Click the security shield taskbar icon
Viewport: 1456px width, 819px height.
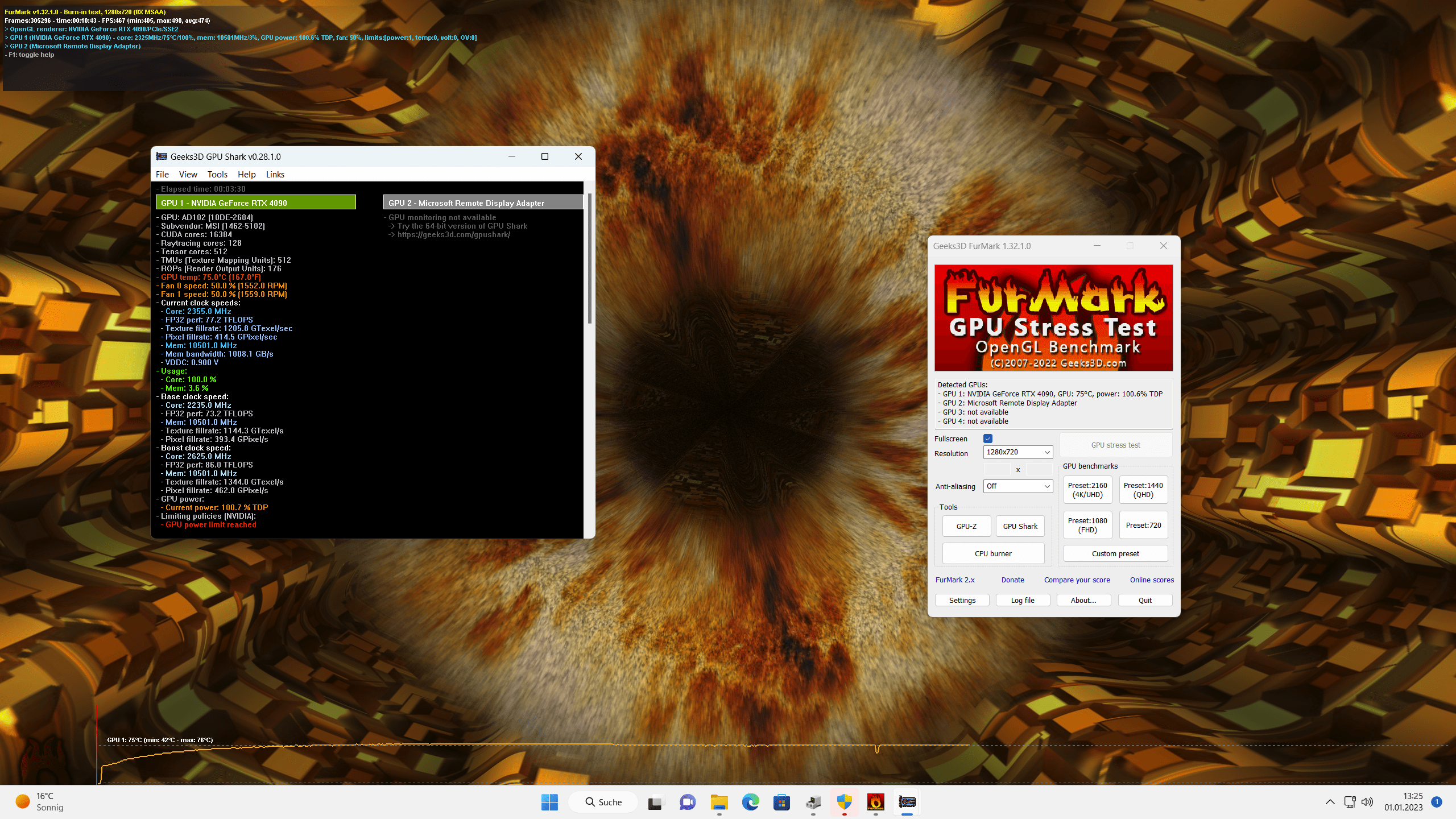tap(845, 802)
